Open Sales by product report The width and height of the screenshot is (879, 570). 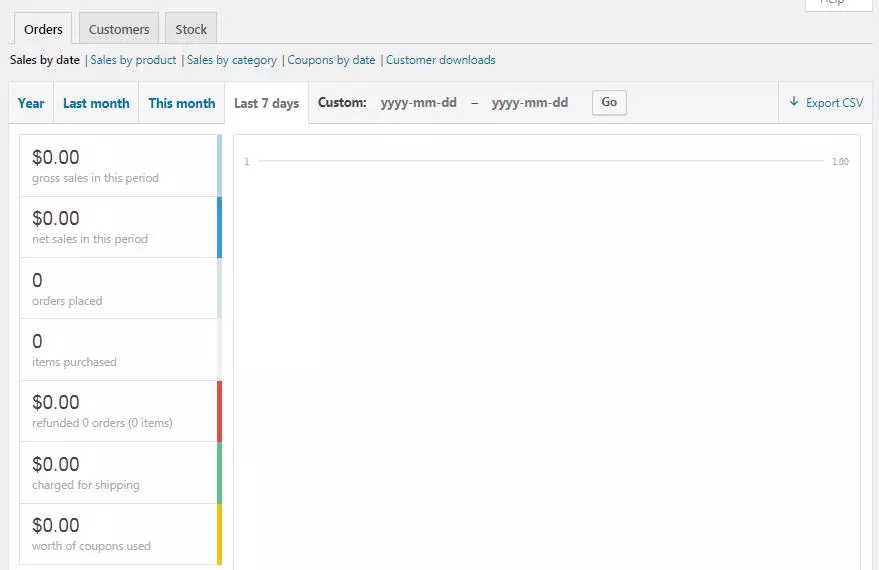point(133,60)
